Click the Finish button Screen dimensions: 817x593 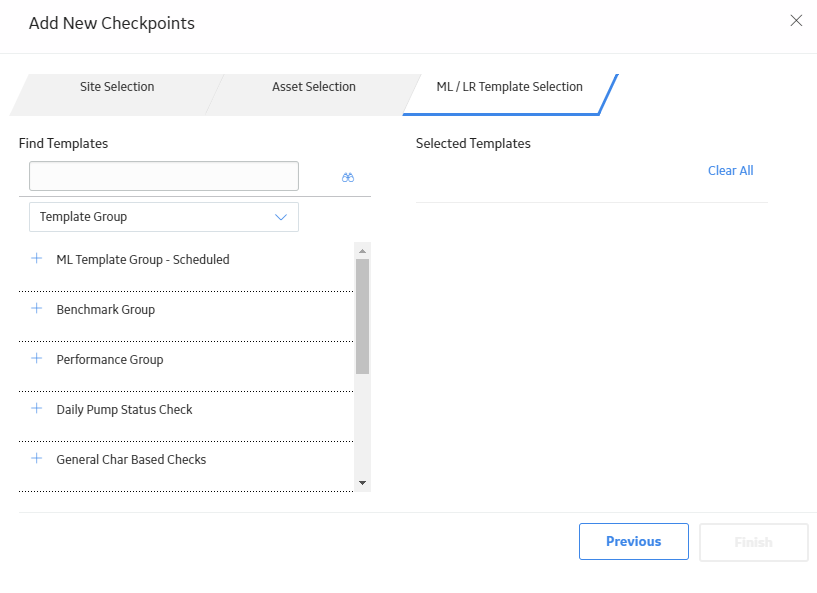pos(753,542)
